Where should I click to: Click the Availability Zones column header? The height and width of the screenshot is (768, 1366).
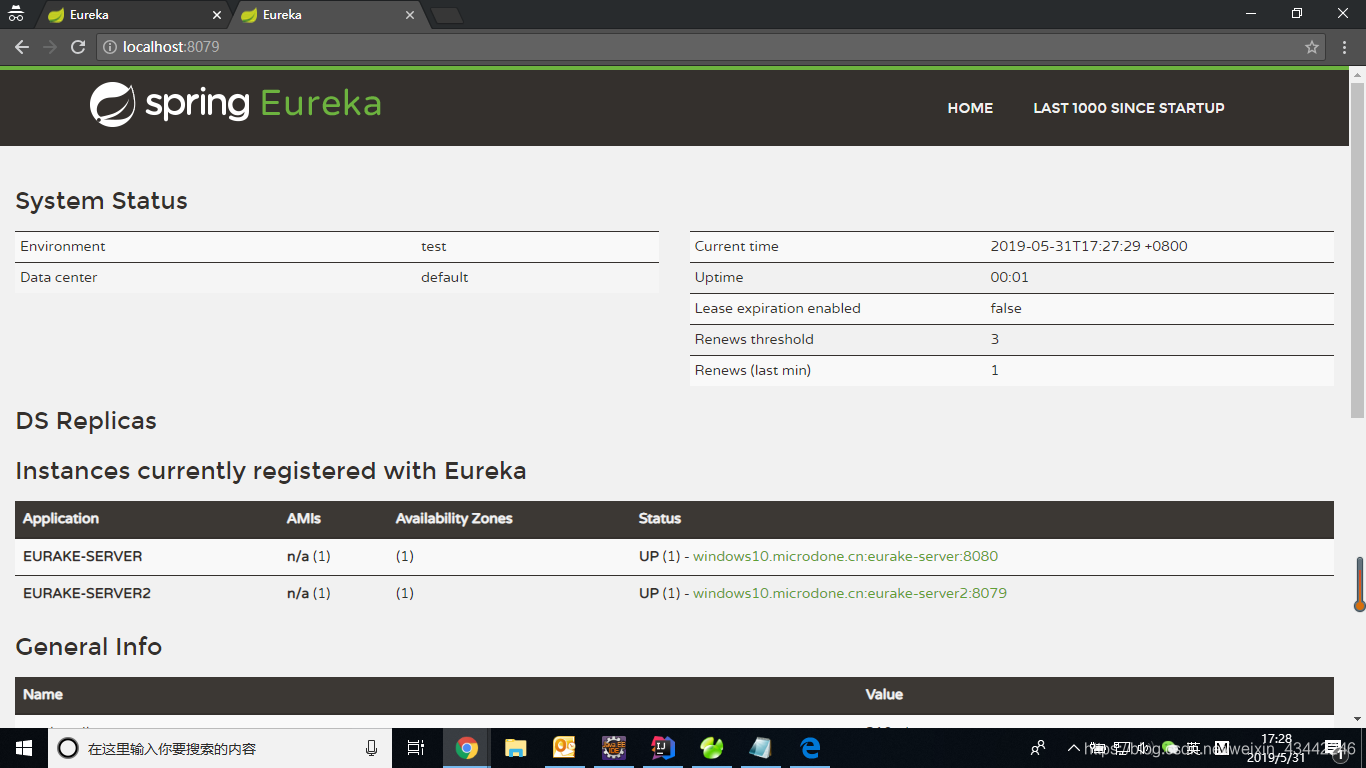454,519
